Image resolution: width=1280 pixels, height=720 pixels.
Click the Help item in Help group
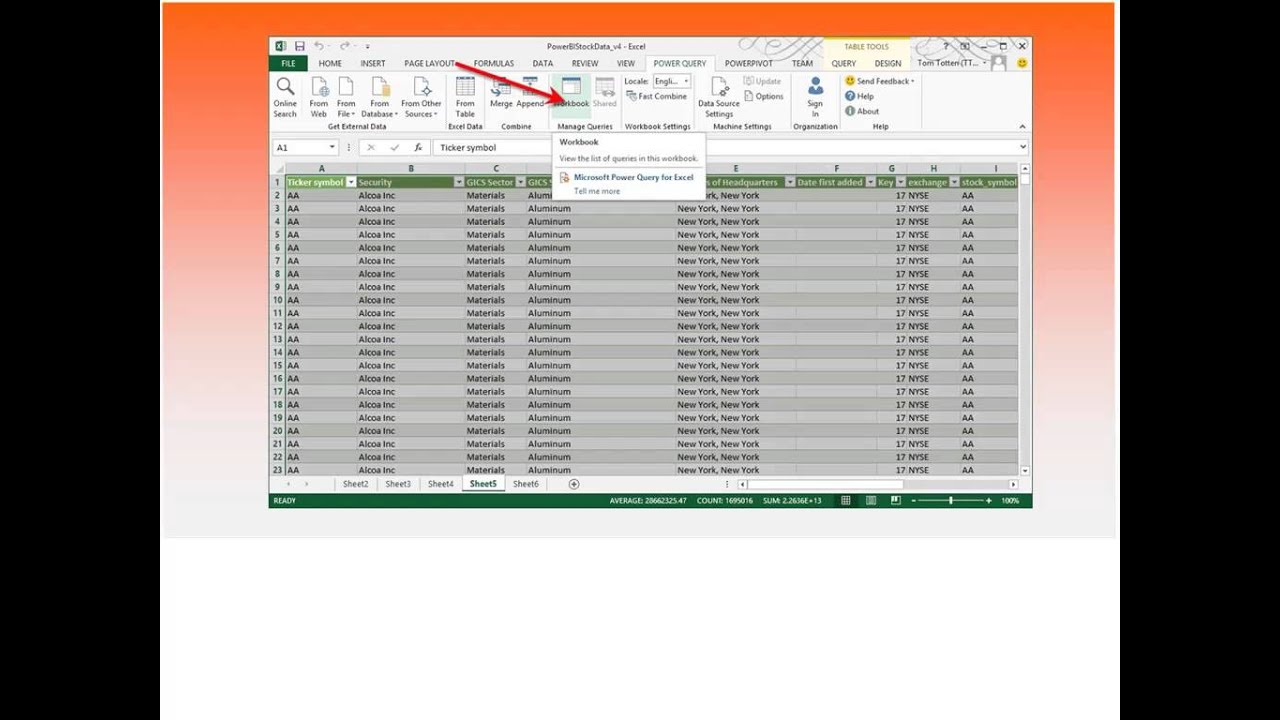[x=859, y=96]
